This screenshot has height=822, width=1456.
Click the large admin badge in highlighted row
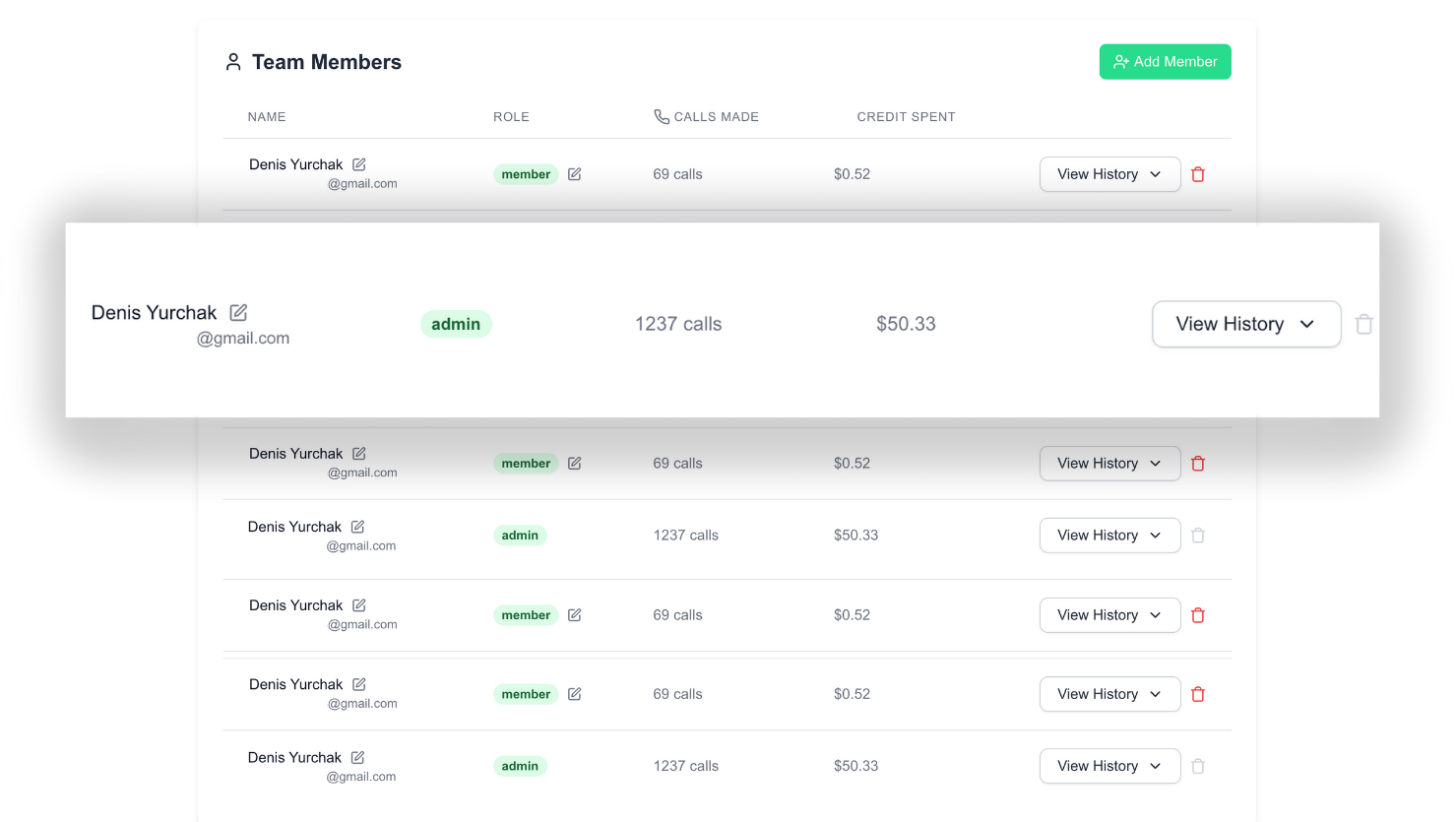[456, 324]
